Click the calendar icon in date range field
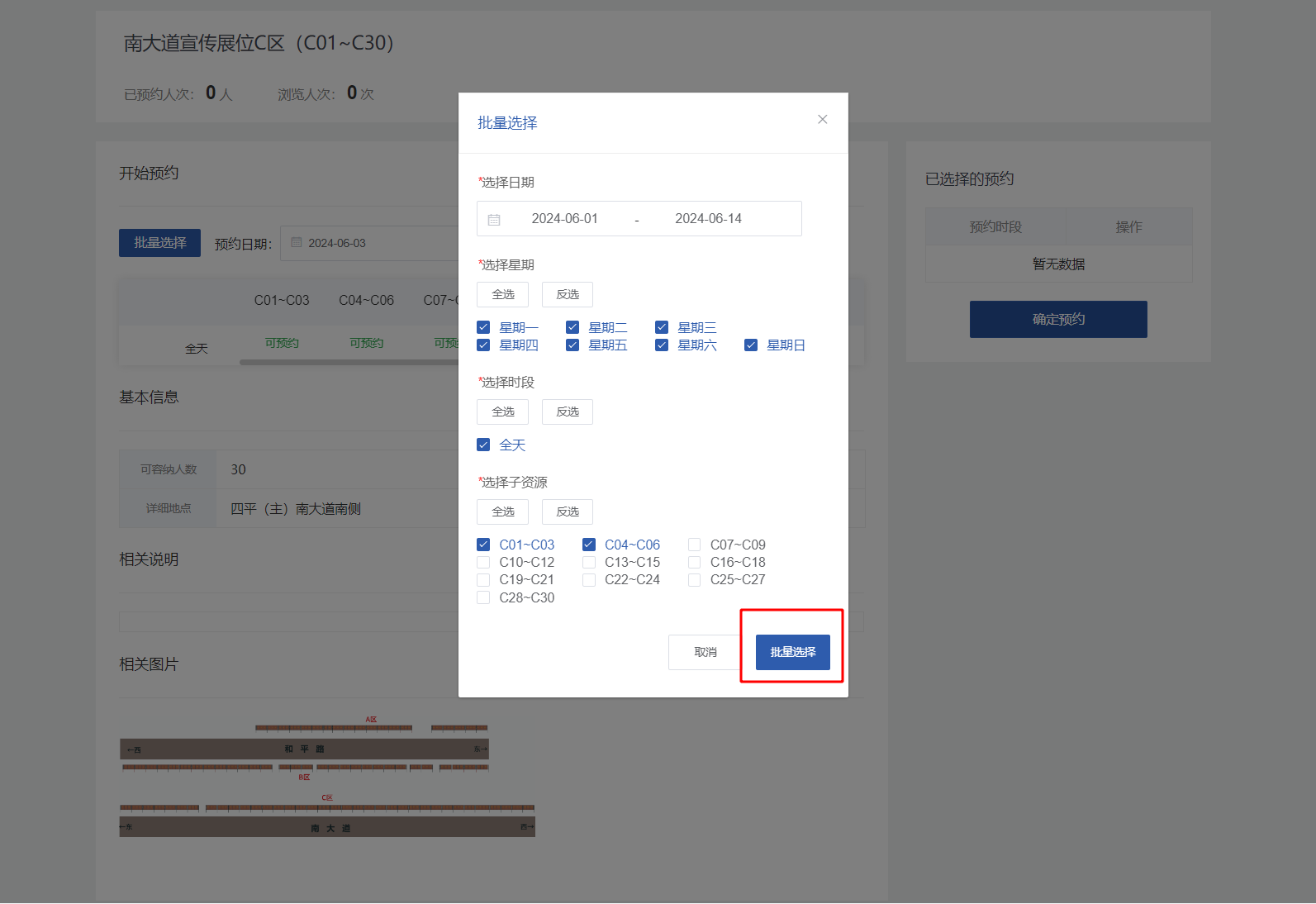 [494, 220]
